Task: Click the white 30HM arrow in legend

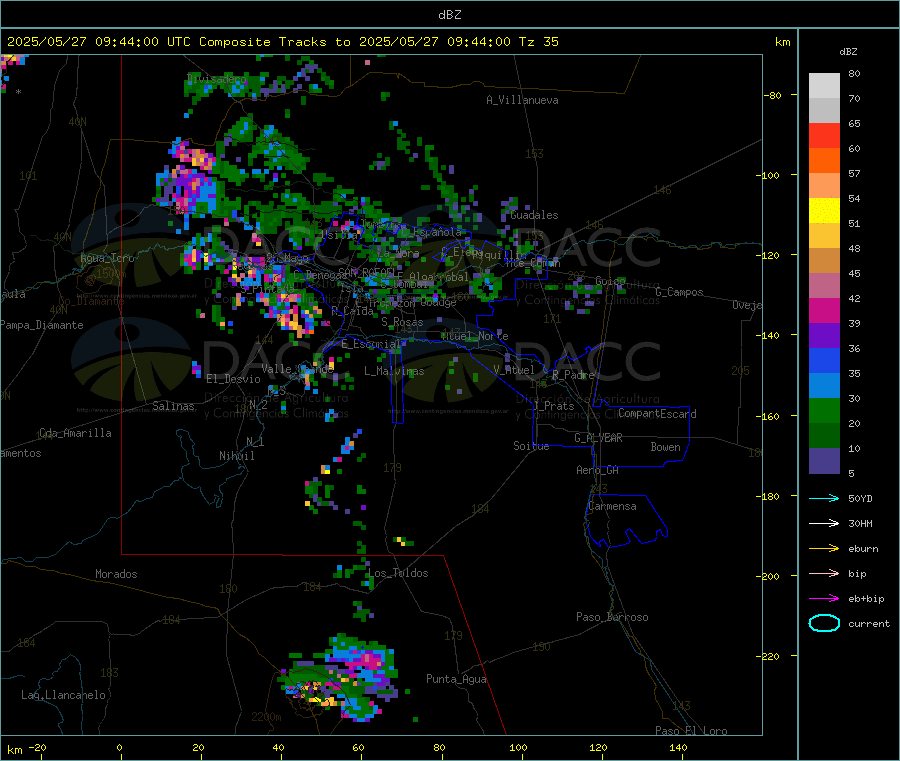Action: [824, 523]
